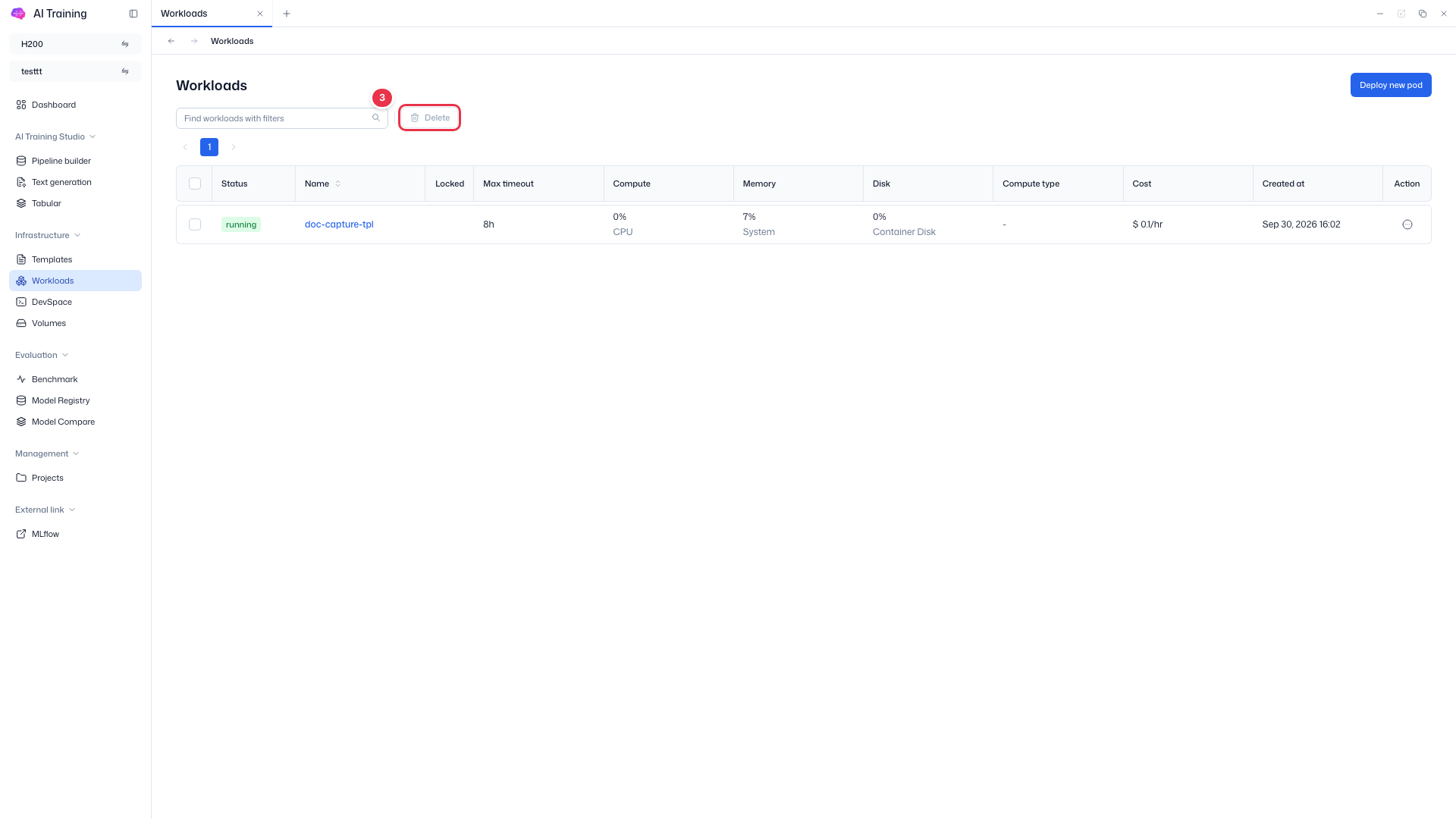The width and height of the screenshot is (1456, 819).
Task: Navigate forward with the right arrow
Action: click(x=194, y=41)
